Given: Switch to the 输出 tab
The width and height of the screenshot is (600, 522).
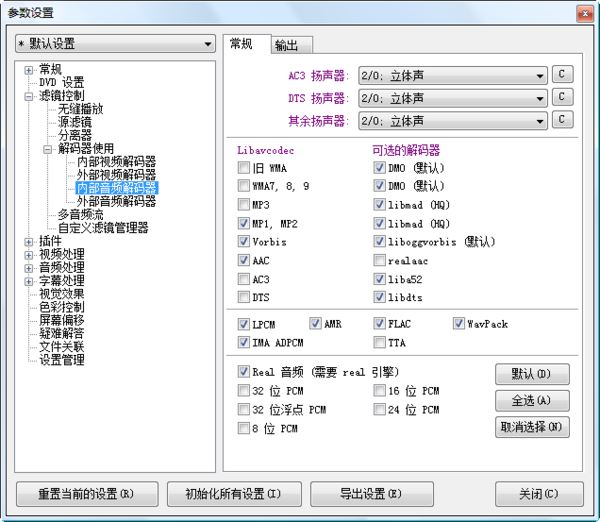Looking at the screenshot, I should click(290, 46).
